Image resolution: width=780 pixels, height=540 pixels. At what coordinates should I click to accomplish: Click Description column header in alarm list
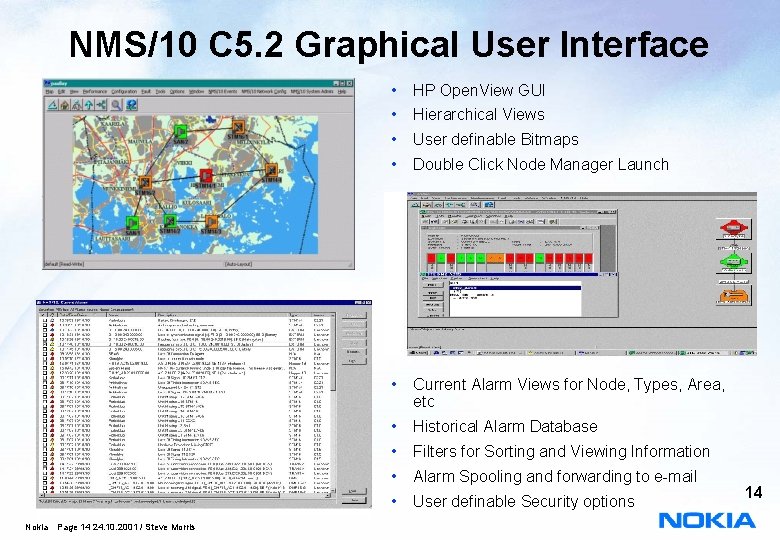click(x=222, y=315)
